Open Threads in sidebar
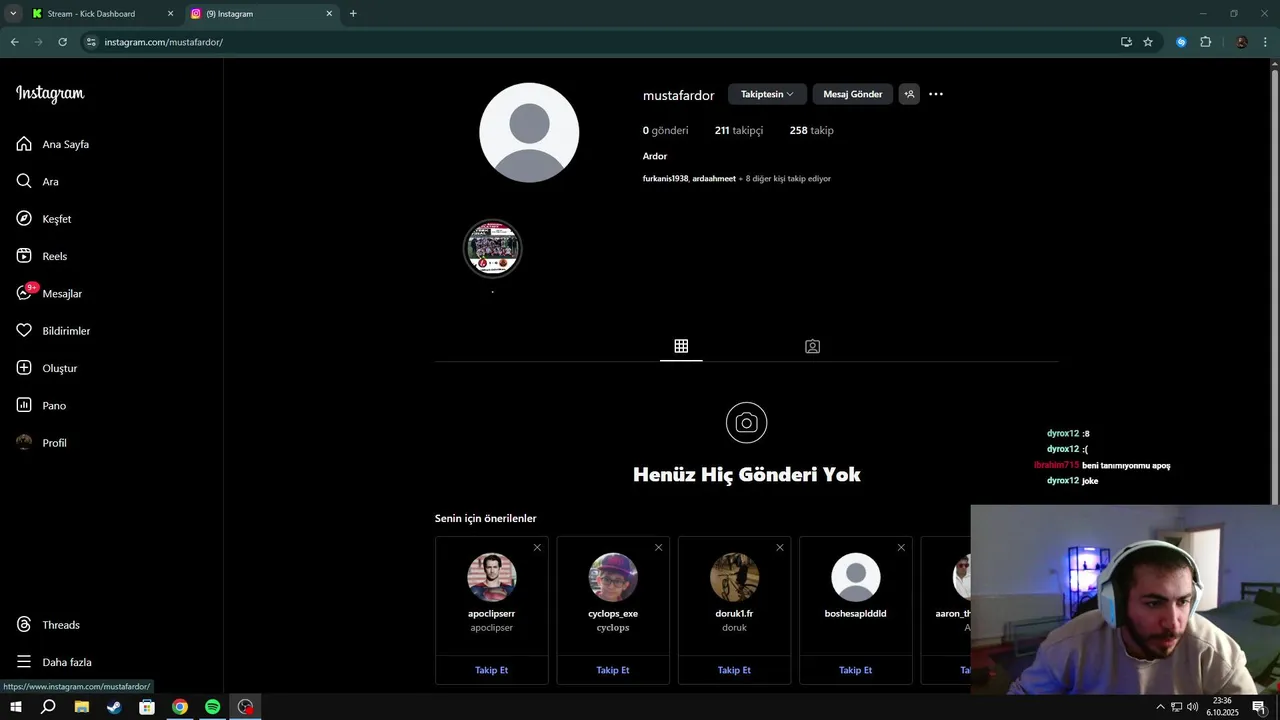 click(x=48, y=625)
